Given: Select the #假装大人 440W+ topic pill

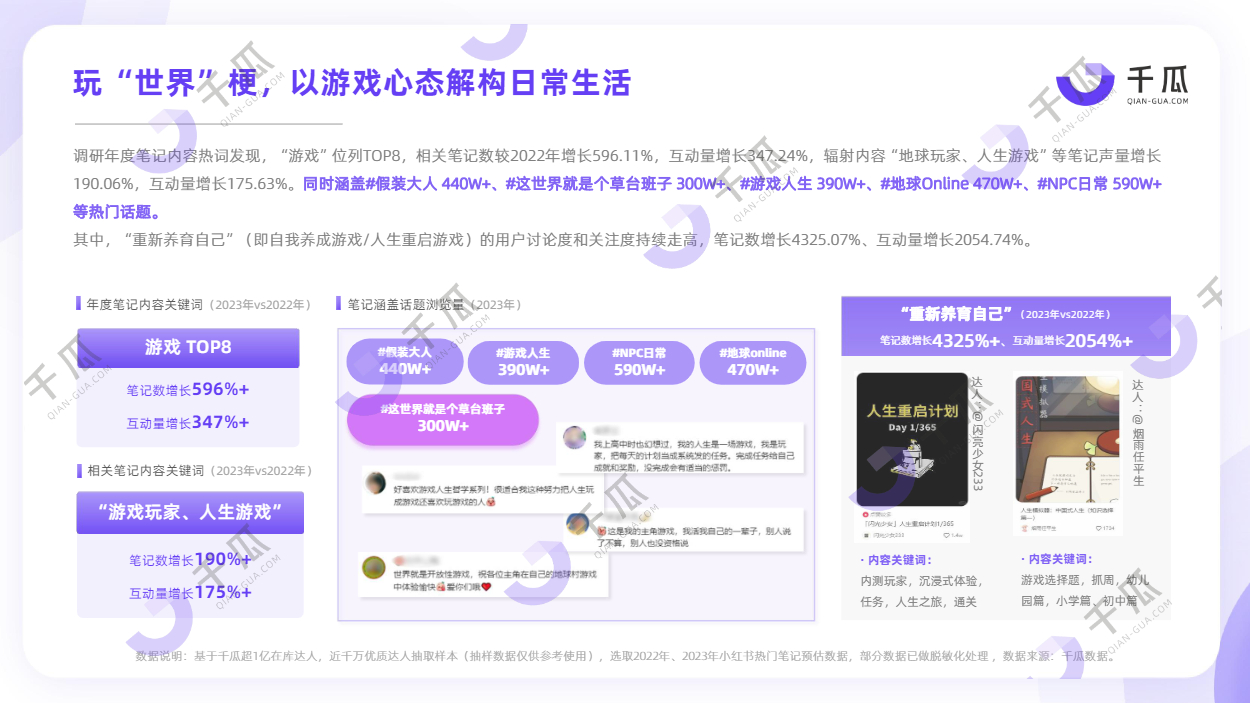Looking at the screenshot, I should click(405, 361).
